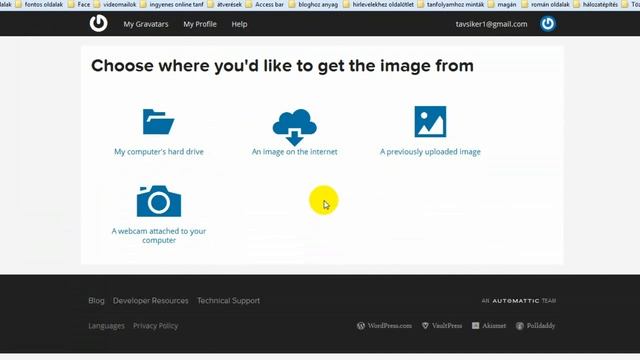Image resolution: width=640 pixels, height=360 pixels.
Task: Click the Gravatar logo in the header
Action: (98, 23)
